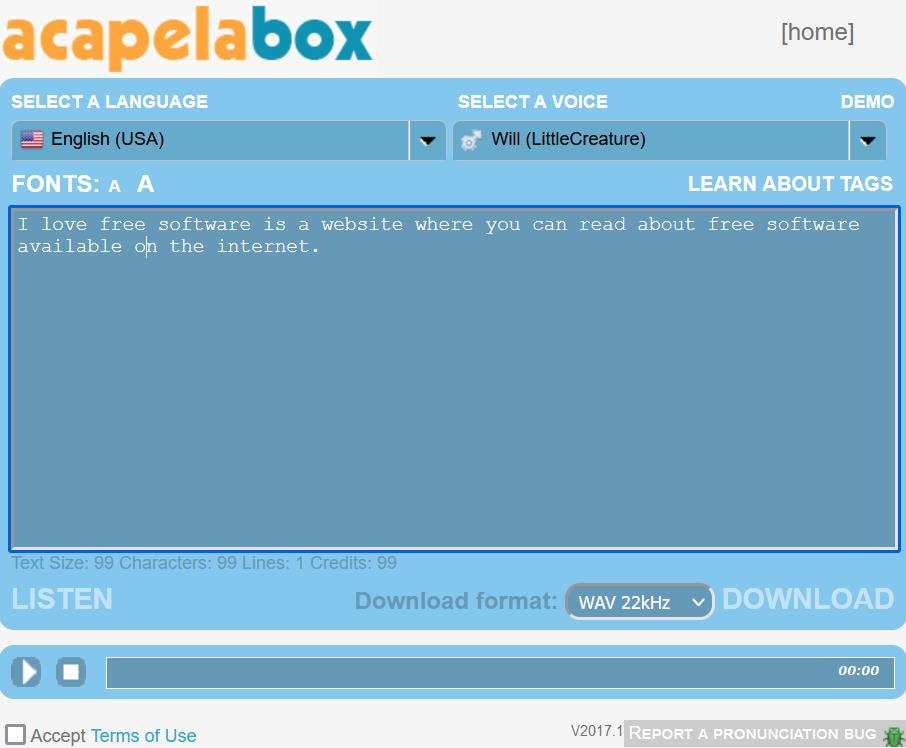Screen dimensions: 906x748
Task: Open the [home] link
Action: click(817, 32)
